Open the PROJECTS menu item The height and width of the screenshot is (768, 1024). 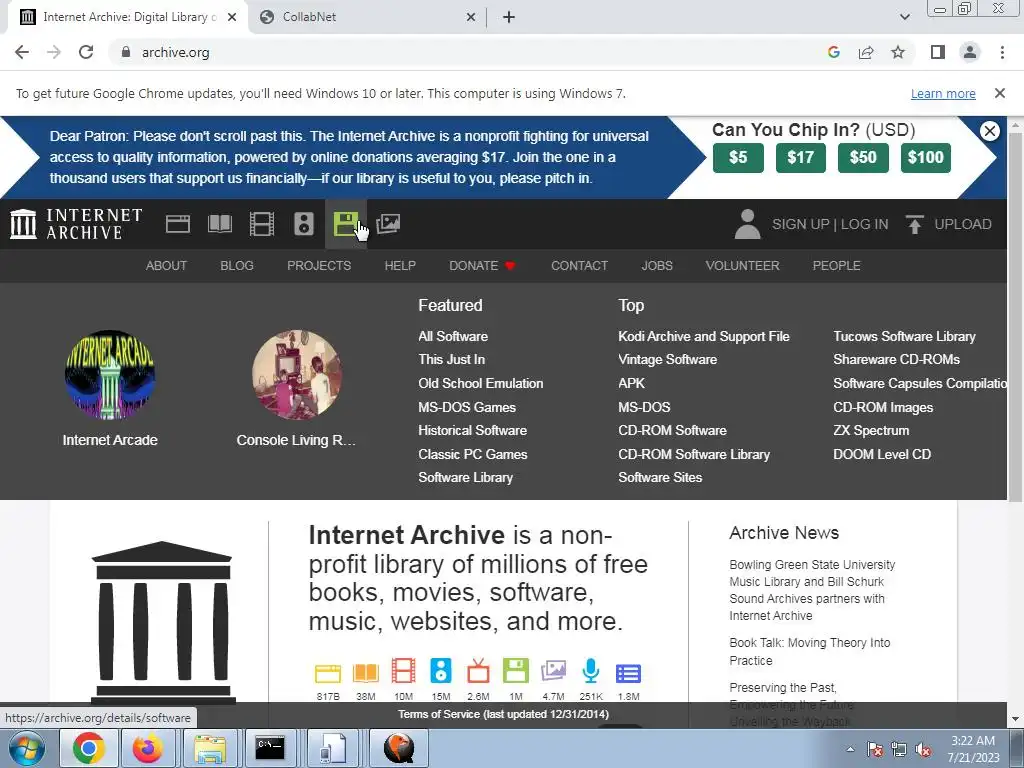pos(319,266)
